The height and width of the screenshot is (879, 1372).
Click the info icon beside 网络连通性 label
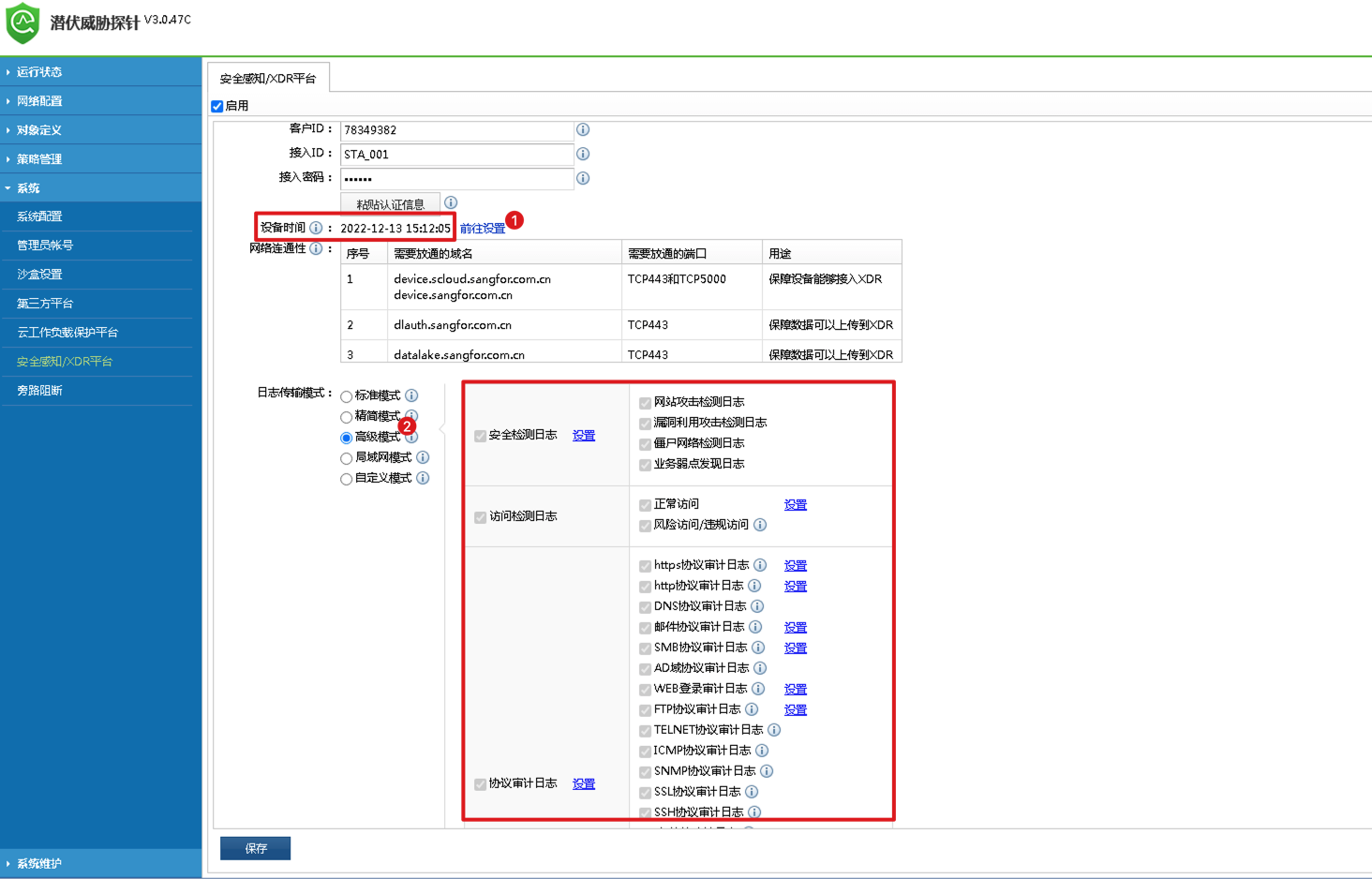(316, 248)
